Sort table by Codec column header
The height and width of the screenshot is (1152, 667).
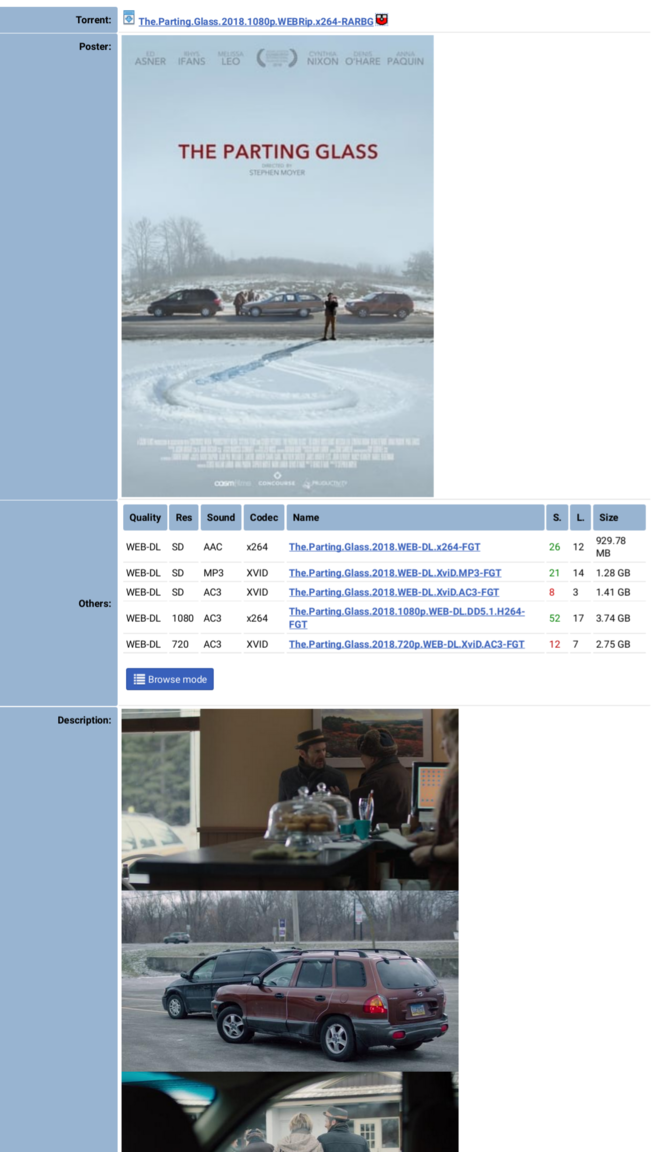pyautogui.click(x=264, y=517)
